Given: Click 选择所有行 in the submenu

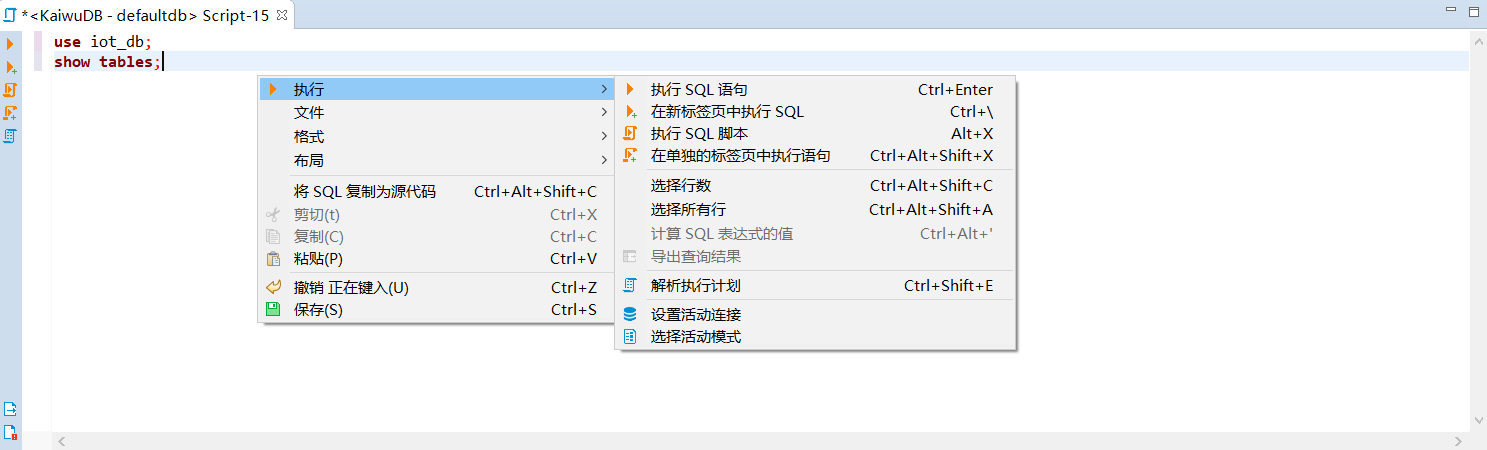Looking at the screenshot, I should coord(688,210).
